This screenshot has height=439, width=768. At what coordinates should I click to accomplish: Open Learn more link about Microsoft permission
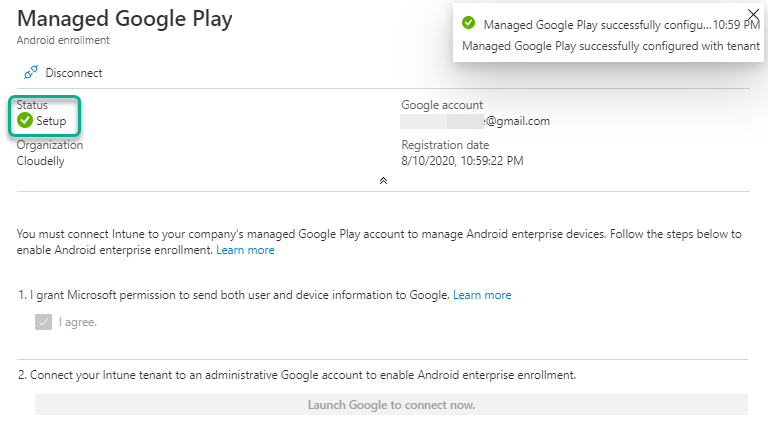(482, 295)
